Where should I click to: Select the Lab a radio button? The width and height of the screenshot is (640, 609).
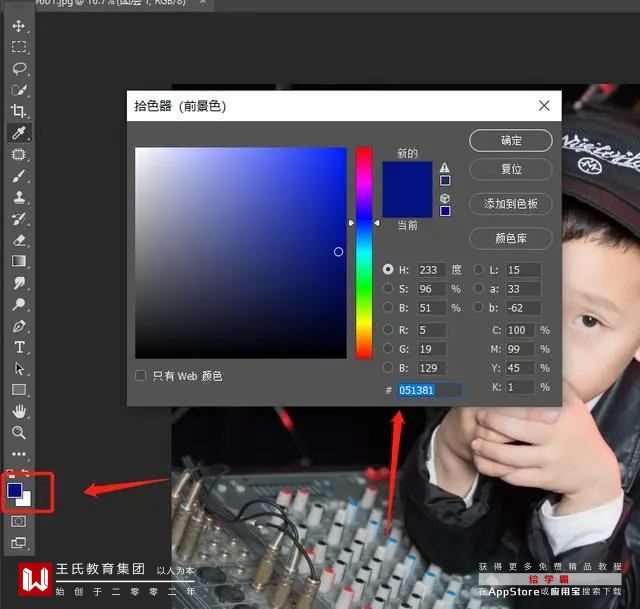[x=478, y=289]
